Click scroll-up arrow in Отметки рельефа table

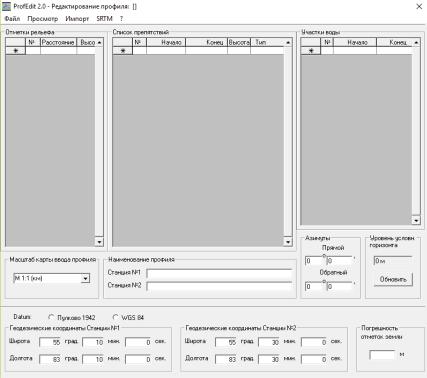(x=99, y=42)
